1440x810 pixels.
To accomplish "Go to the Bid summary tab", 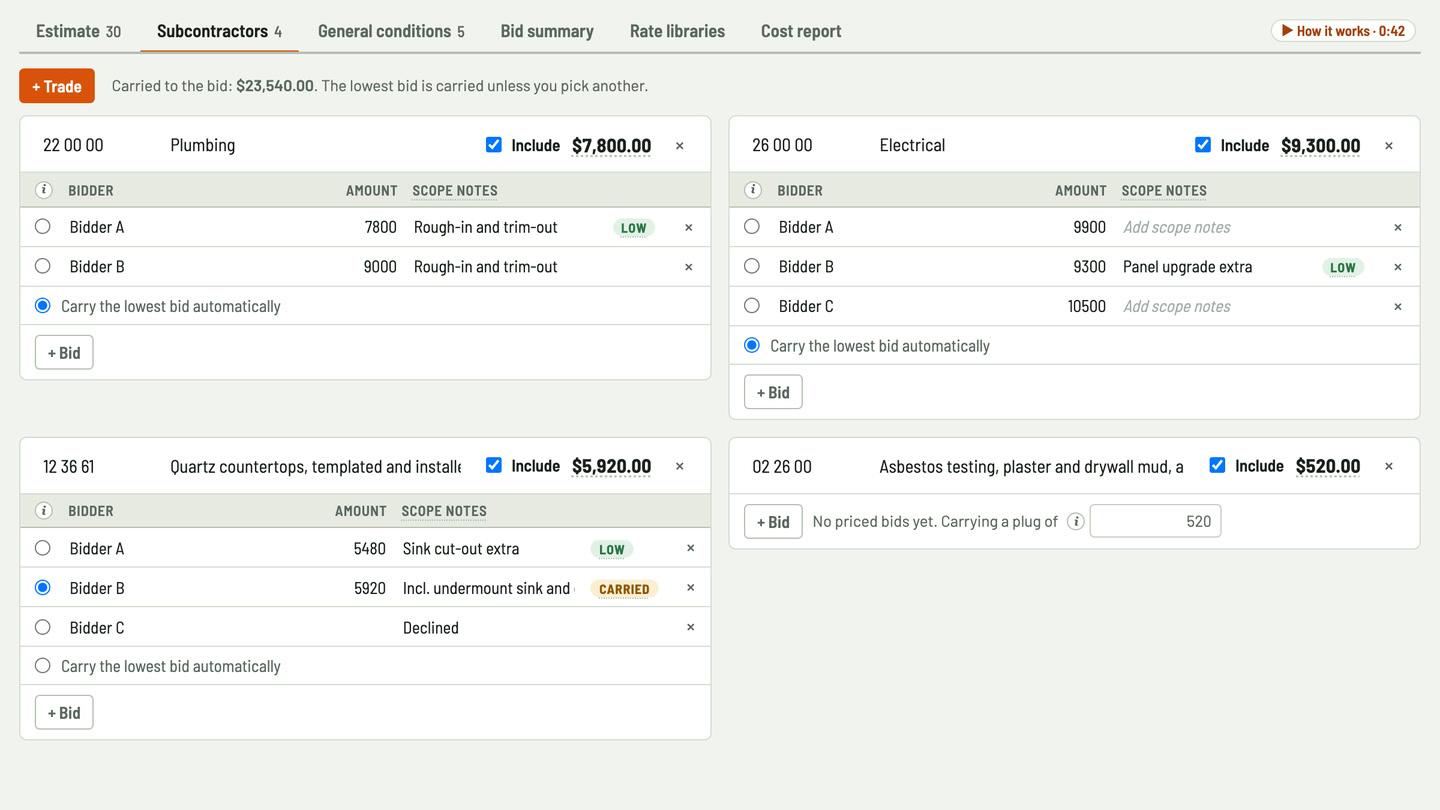I will point(547,31).
